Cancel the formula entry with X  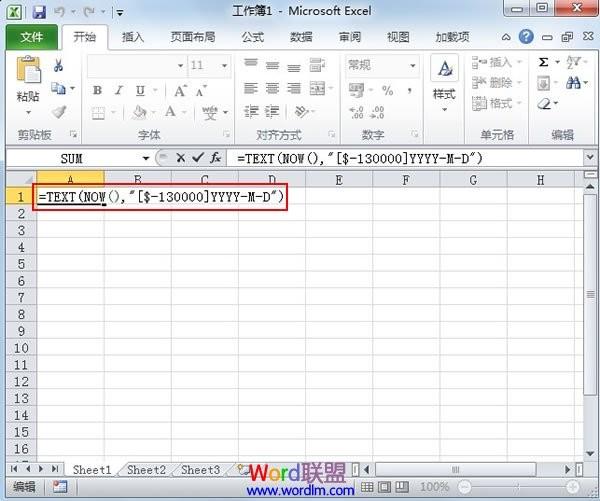[x=181, y=158]
